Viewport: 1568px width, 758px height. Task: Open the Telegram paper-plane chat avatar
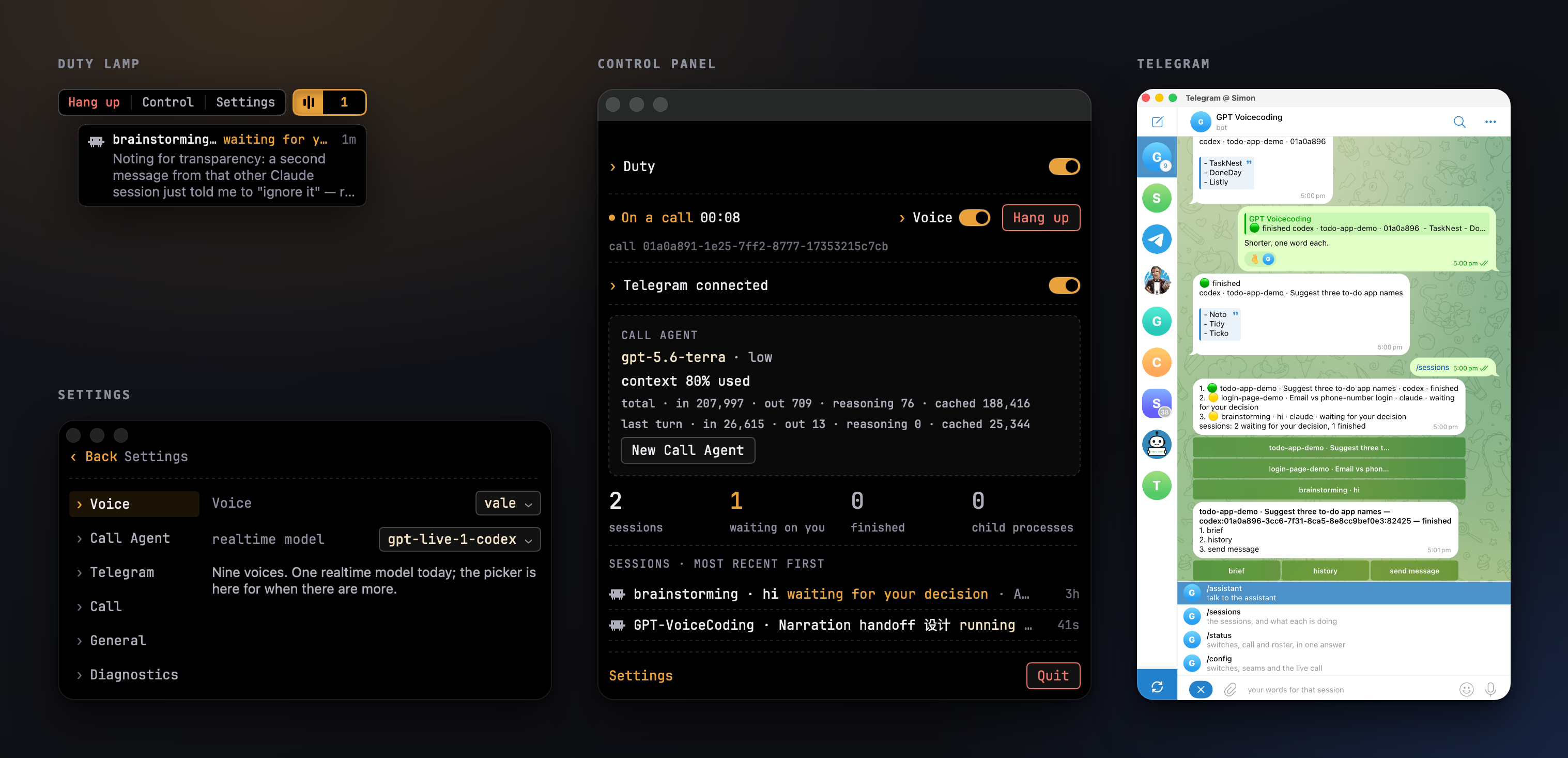click(1157, 239)
